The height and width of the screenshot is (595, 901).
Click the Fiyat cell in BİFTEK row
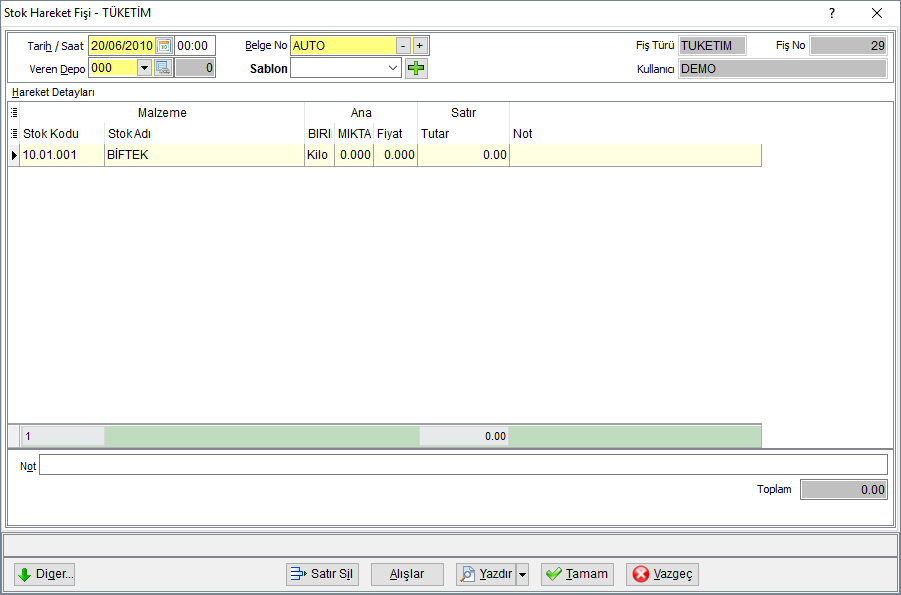tap(395, 155)
